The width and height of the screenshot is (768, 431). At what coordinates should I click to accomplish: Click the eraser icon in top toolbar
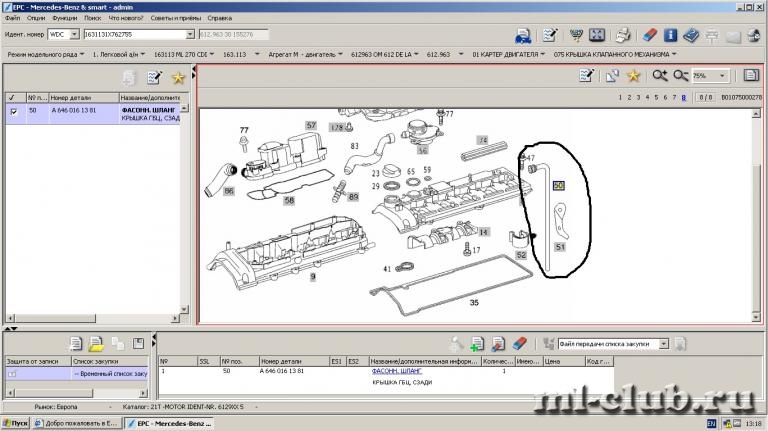tap(649, 35)
